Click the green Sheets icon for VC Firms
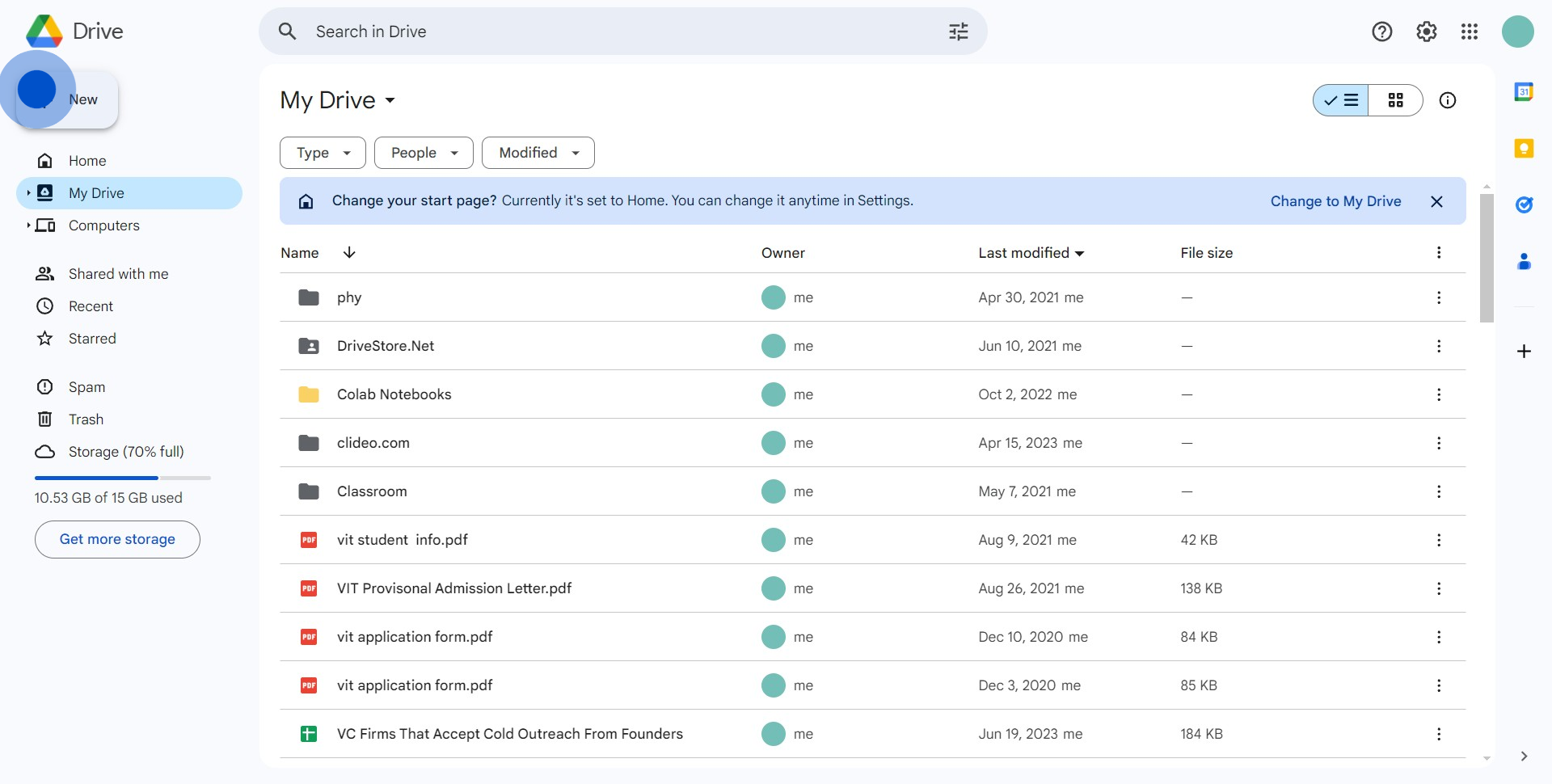The image size is (1552, 784). click(x=309, y=734)
